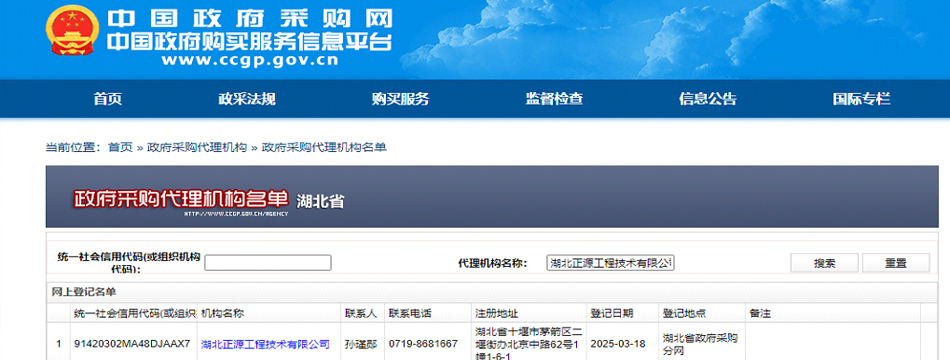
Task: Select the 湖北省十堰市茅箭区 registered address cell
Action: point(529,344)
